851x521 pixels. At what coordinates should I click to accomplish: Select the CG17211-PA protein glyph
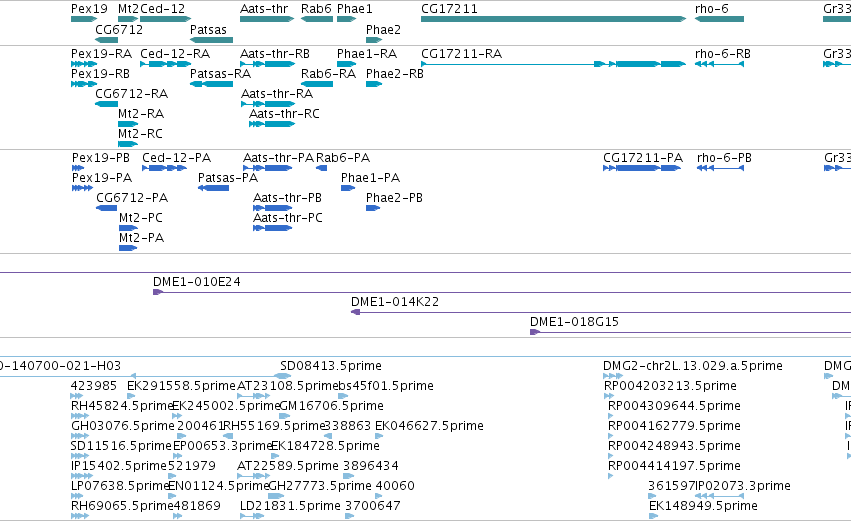(642, 168)
